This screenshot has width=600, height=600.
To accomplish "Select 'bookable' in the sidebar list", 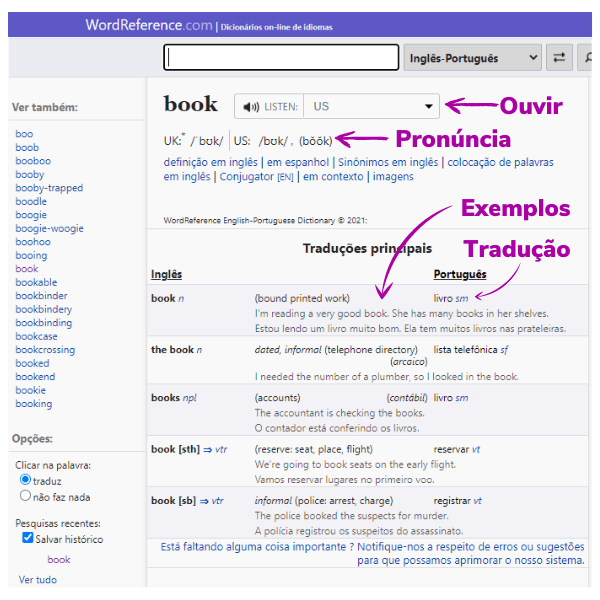I will click(x=36, y=283).
